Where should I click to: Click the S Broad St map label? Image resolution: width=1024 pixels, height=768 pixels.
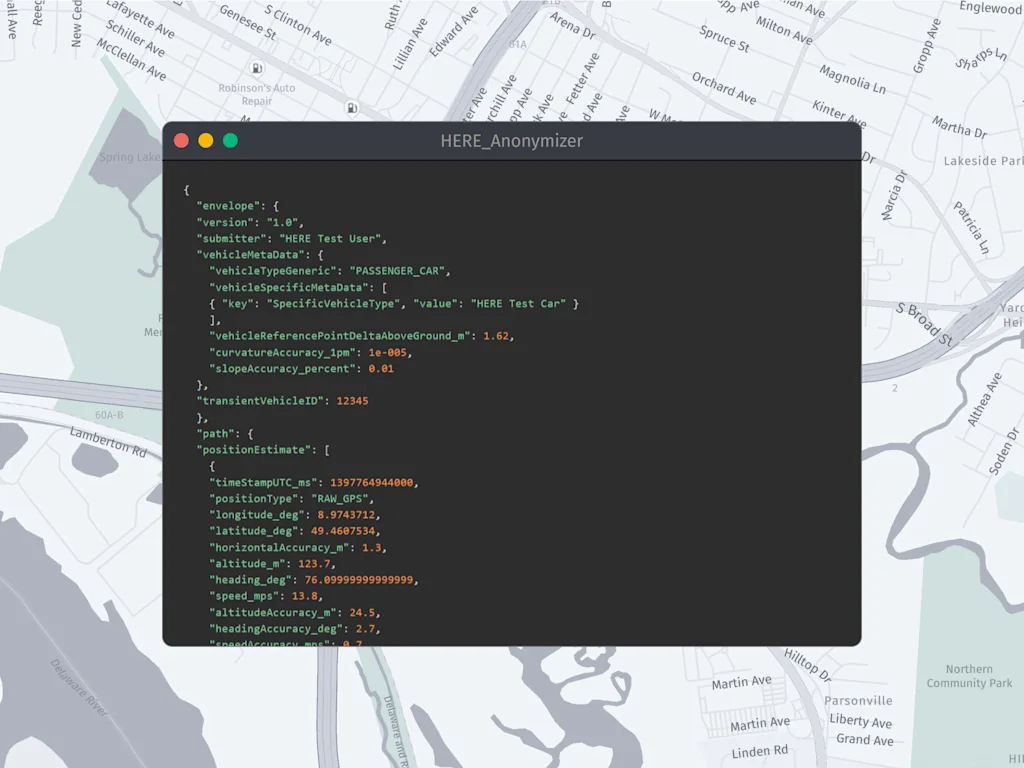(x=924, y=324)
